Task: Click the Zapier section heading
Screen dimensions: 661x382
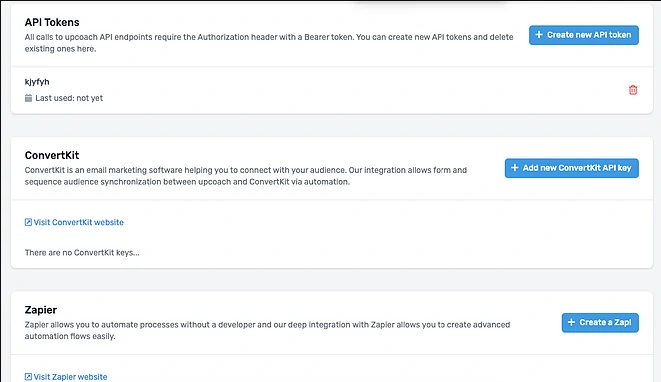Action: point(40,310)
